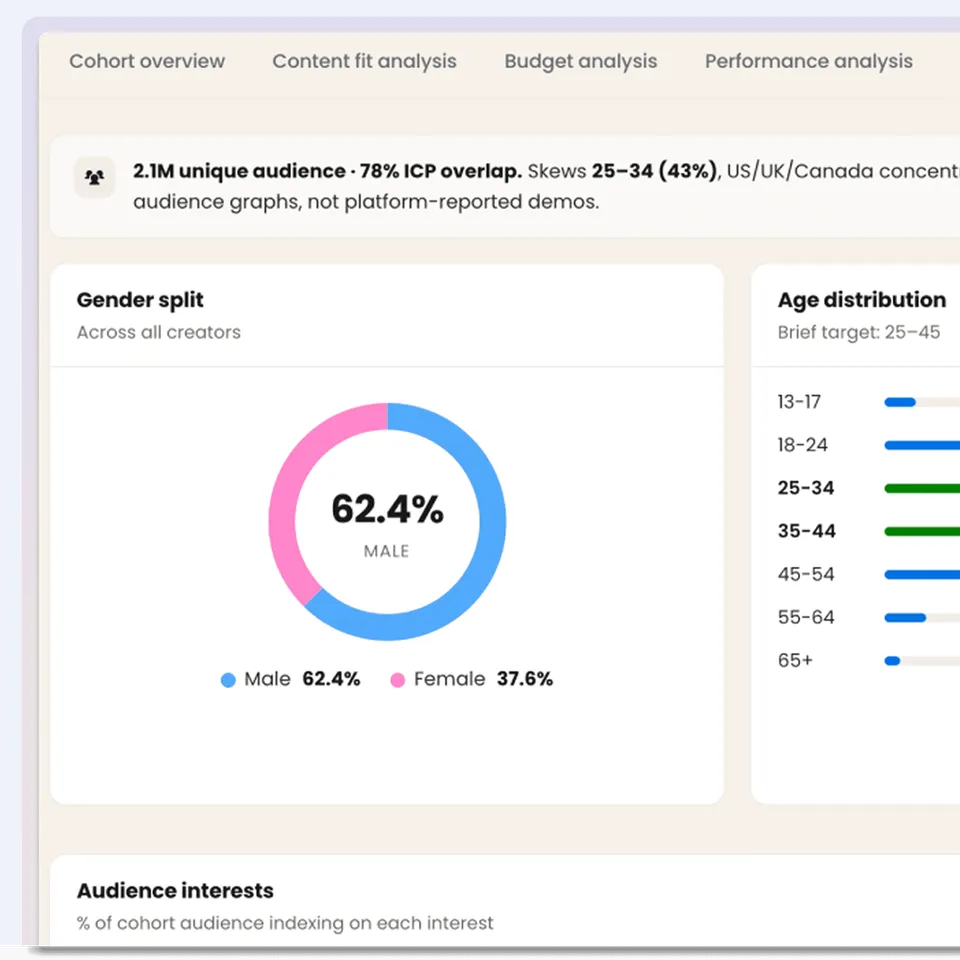Screen dimensions: 960x960
Task: Click the green 25-34 age bar
Action: pos(922,488)
